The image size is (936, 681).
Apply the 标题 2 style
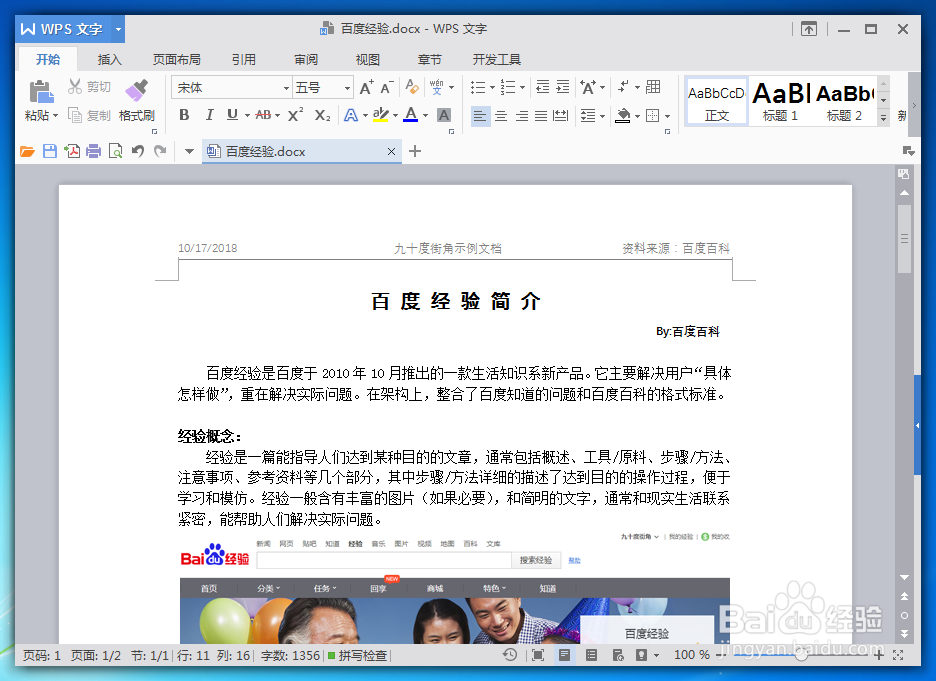click(x=844, y=101)
